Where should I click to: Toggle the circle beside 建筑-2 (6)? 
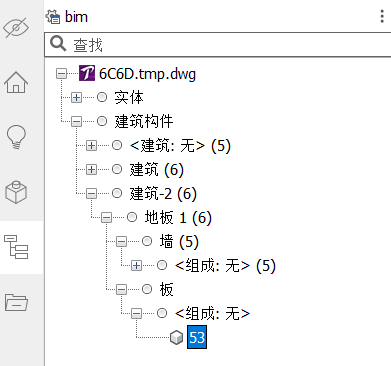[117, 193]
